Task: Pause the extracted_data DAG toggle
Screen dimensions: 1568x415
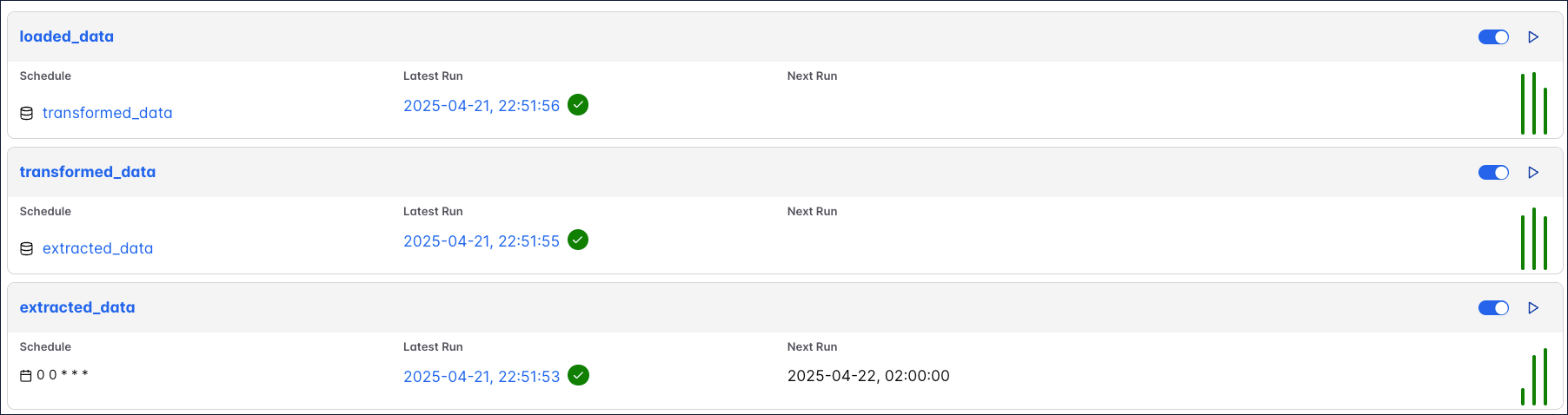Action: (x=1493, y=308)
